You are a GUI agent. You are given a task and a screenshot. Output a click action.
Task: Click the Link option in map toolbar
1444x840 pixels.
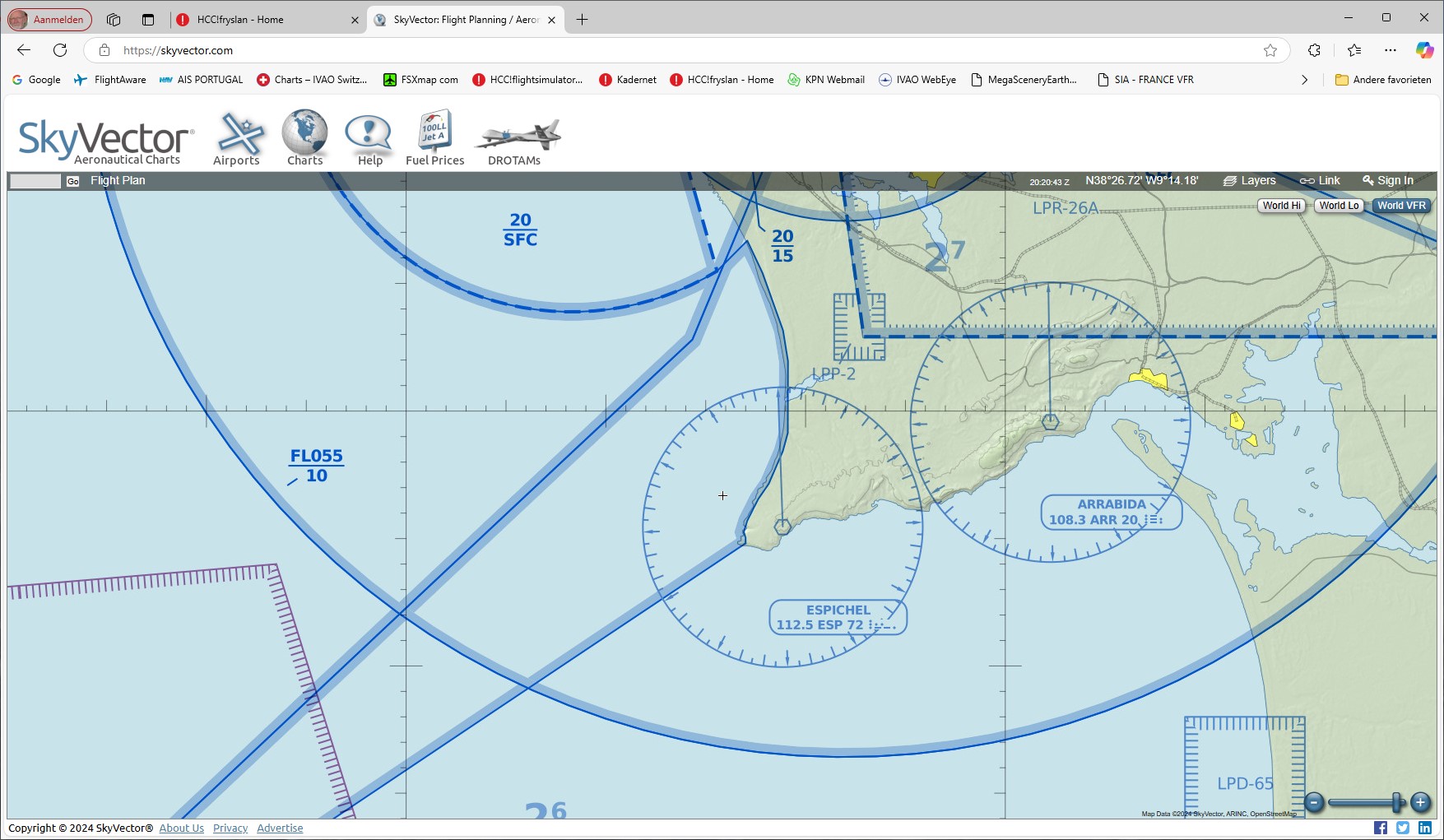(x=1320, y=180)
